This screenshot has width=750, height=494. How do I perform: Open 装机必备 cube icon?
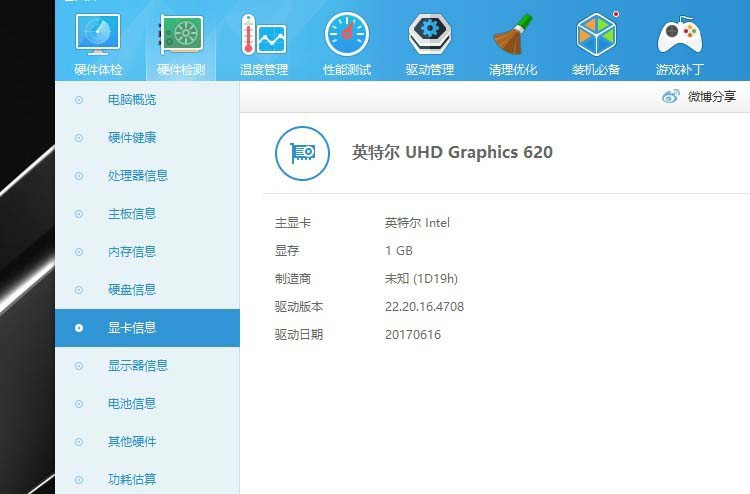click(596, 34)
